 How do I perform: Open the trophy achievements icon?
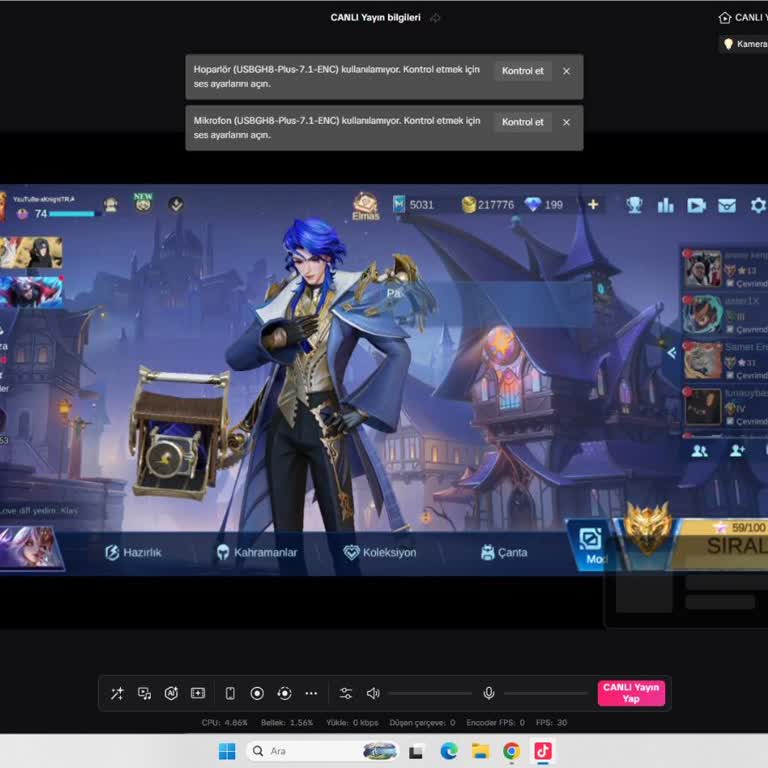[634, 205]
